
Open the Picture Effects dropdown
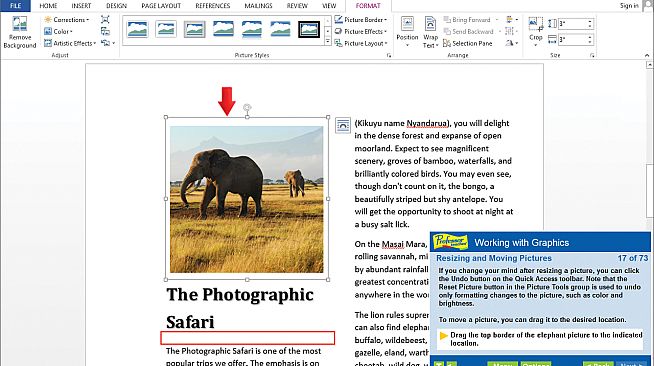click(x=361, y=31)
